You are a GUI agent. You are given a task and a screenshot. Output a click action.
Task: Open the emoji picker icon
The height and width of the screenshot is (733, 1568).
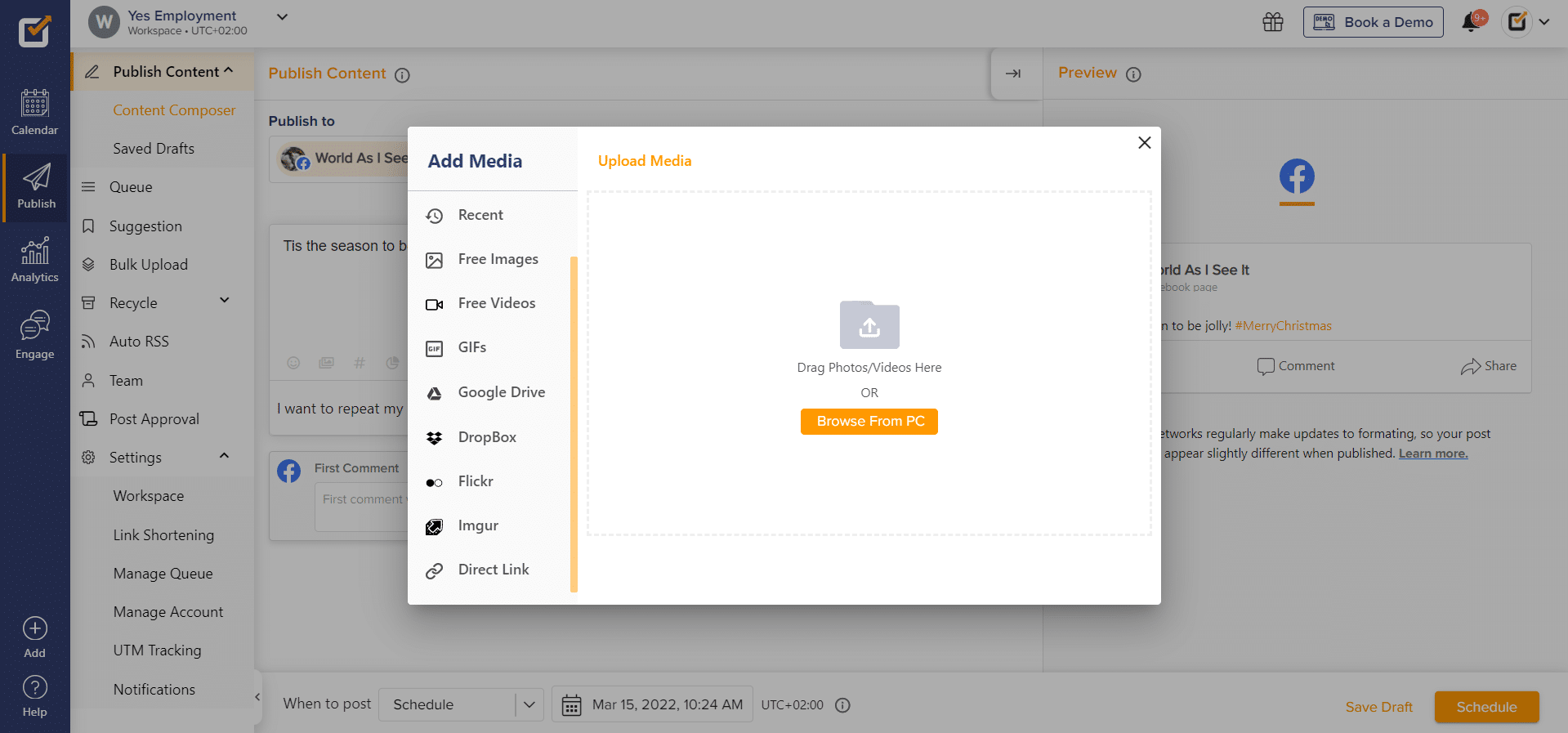coord(293,363)
